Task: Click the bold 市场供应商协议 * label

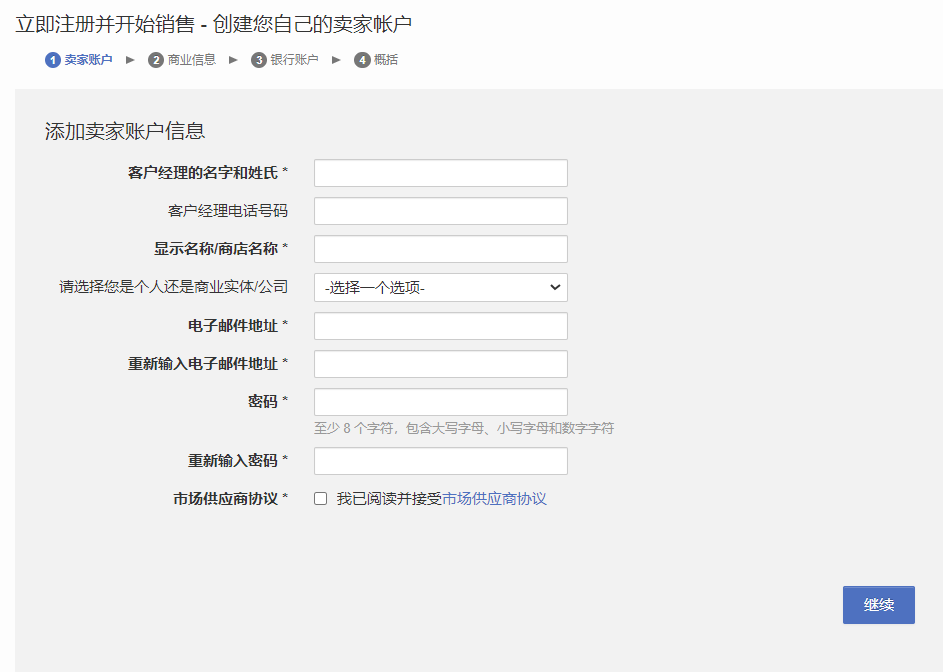Action: click(231, 499)
